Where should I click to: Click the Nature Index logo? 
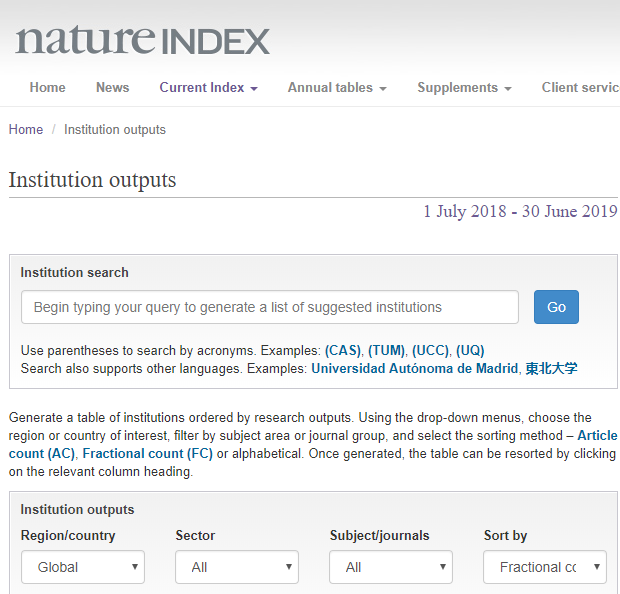tap(142, 41)
